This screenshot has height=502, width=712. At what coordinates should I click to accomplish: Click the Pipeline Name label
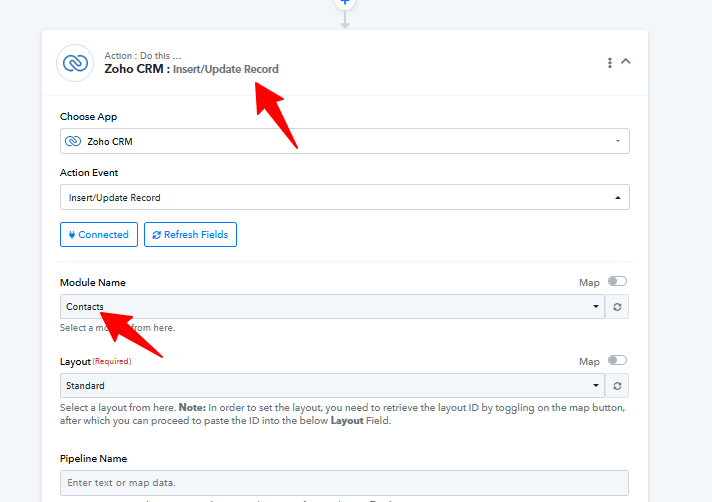pyautogui.click(x=93, y=458)
